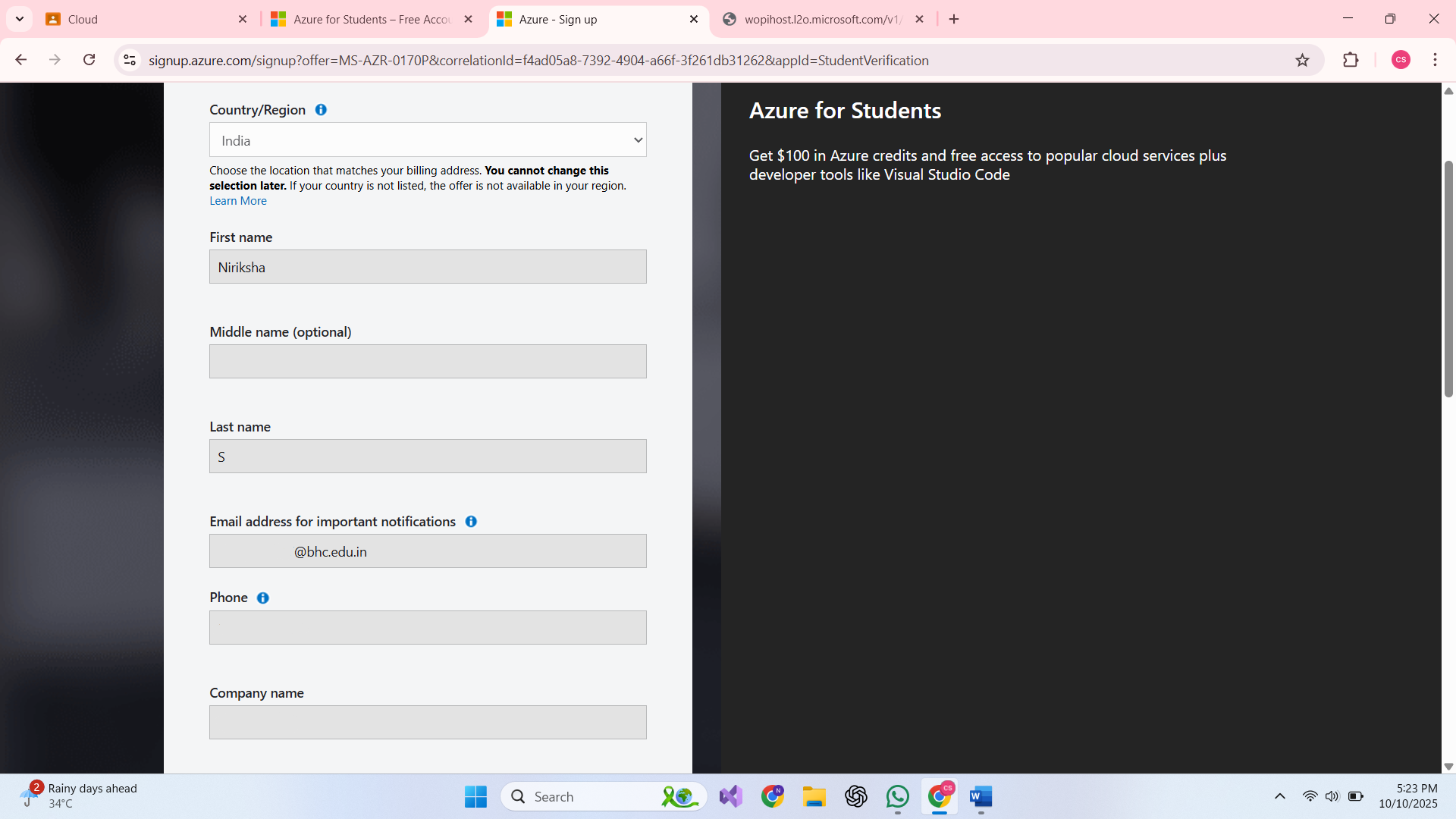
Task: Open the Country/Region info tooltip icon
Action: click(321, 110)
